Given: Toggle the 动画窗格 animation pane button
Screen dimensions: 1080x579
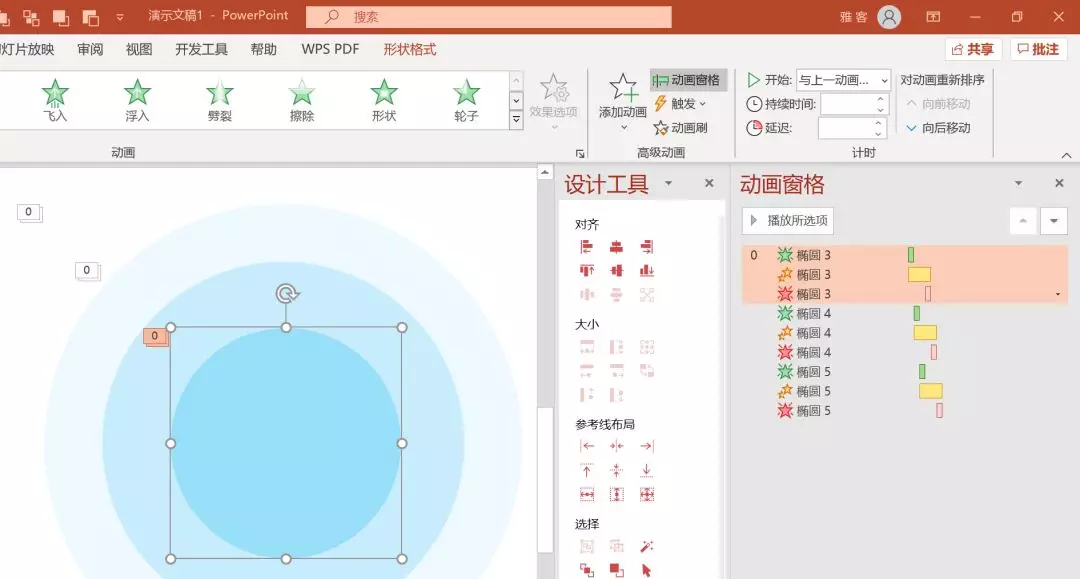Looking at the screenshot, I should 687,80.
